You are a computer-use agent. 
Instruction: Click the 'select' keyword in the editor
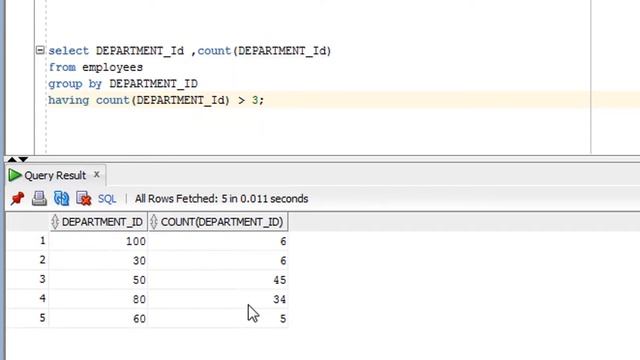69,51
